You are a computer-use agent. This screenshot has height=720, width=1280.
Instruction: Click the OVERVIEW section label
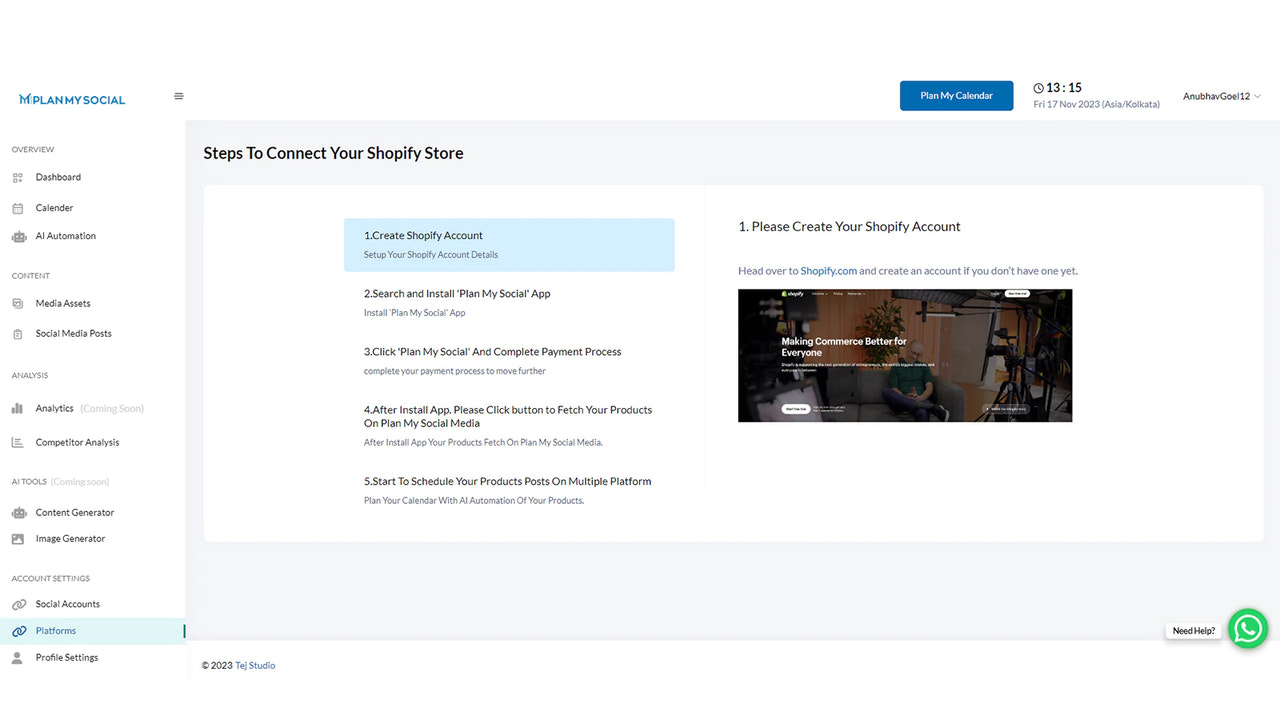point(33,150)
